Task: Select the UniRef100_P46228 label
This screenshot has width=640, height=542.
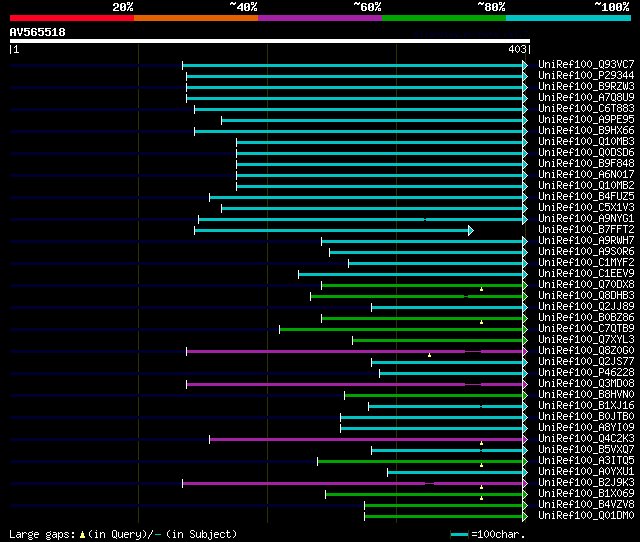Action: pos(586,373)
